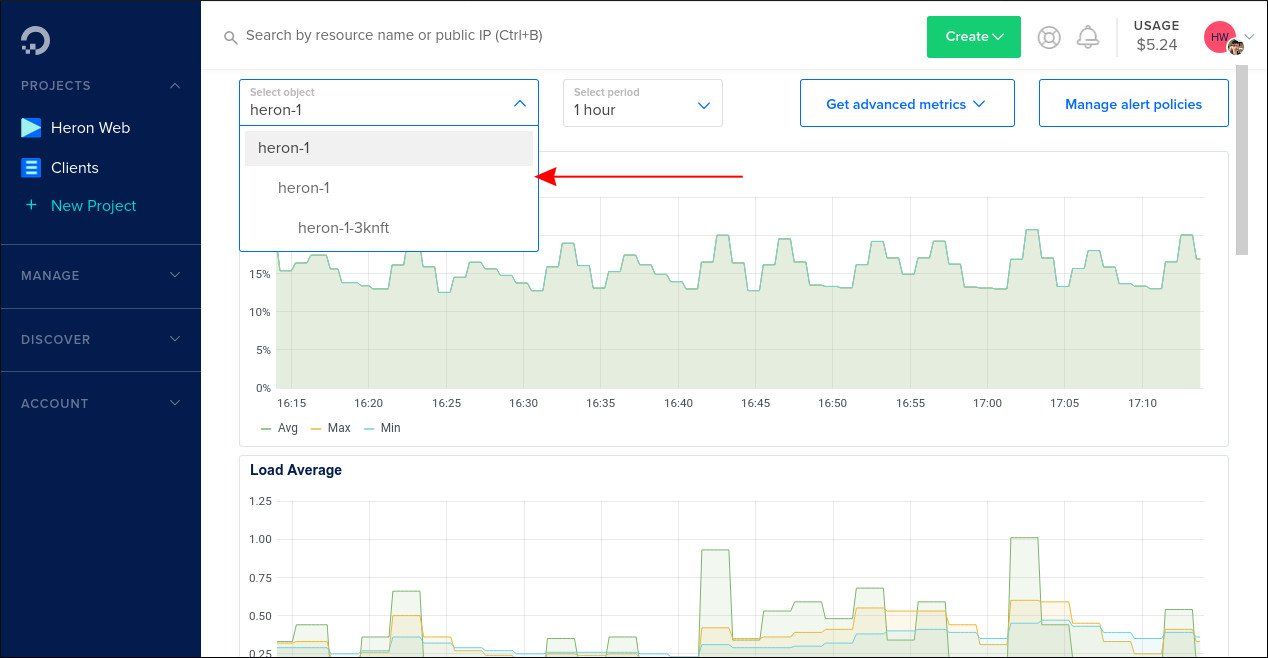Open the Heron Web project icon
The width and height of the screenshot is (1268, 658).
(x=31, y=127)
